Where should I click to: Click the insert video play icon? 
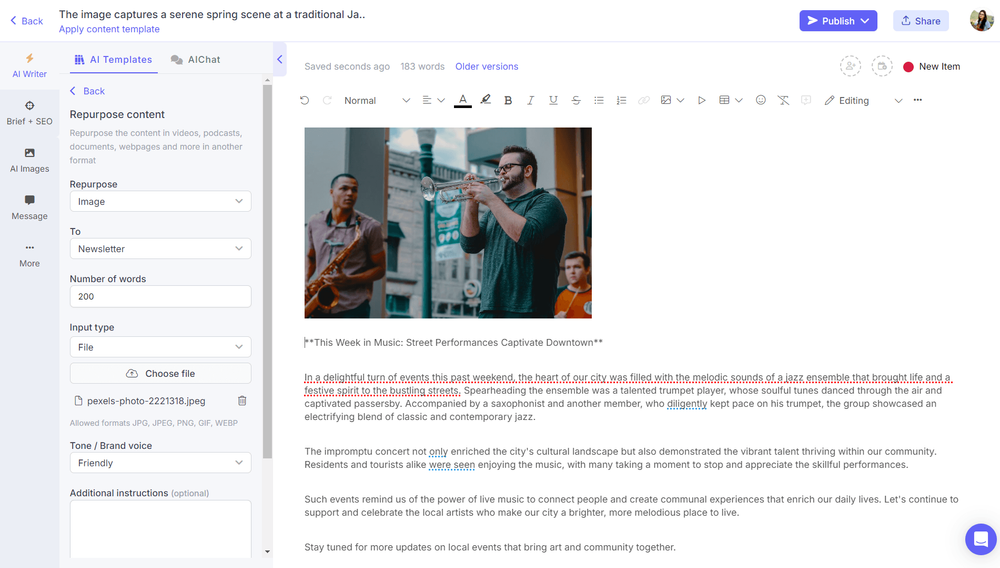click(702, 101)
